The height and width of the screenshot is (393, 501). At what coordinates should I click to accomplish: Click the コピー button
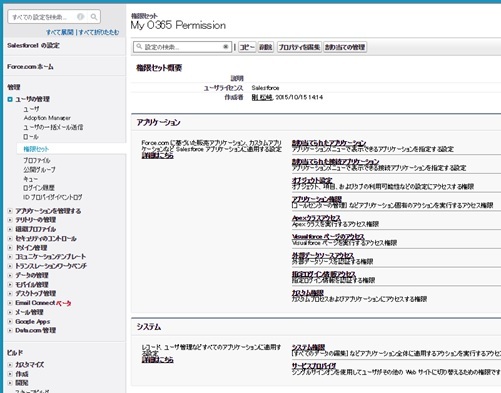(247, 47)
